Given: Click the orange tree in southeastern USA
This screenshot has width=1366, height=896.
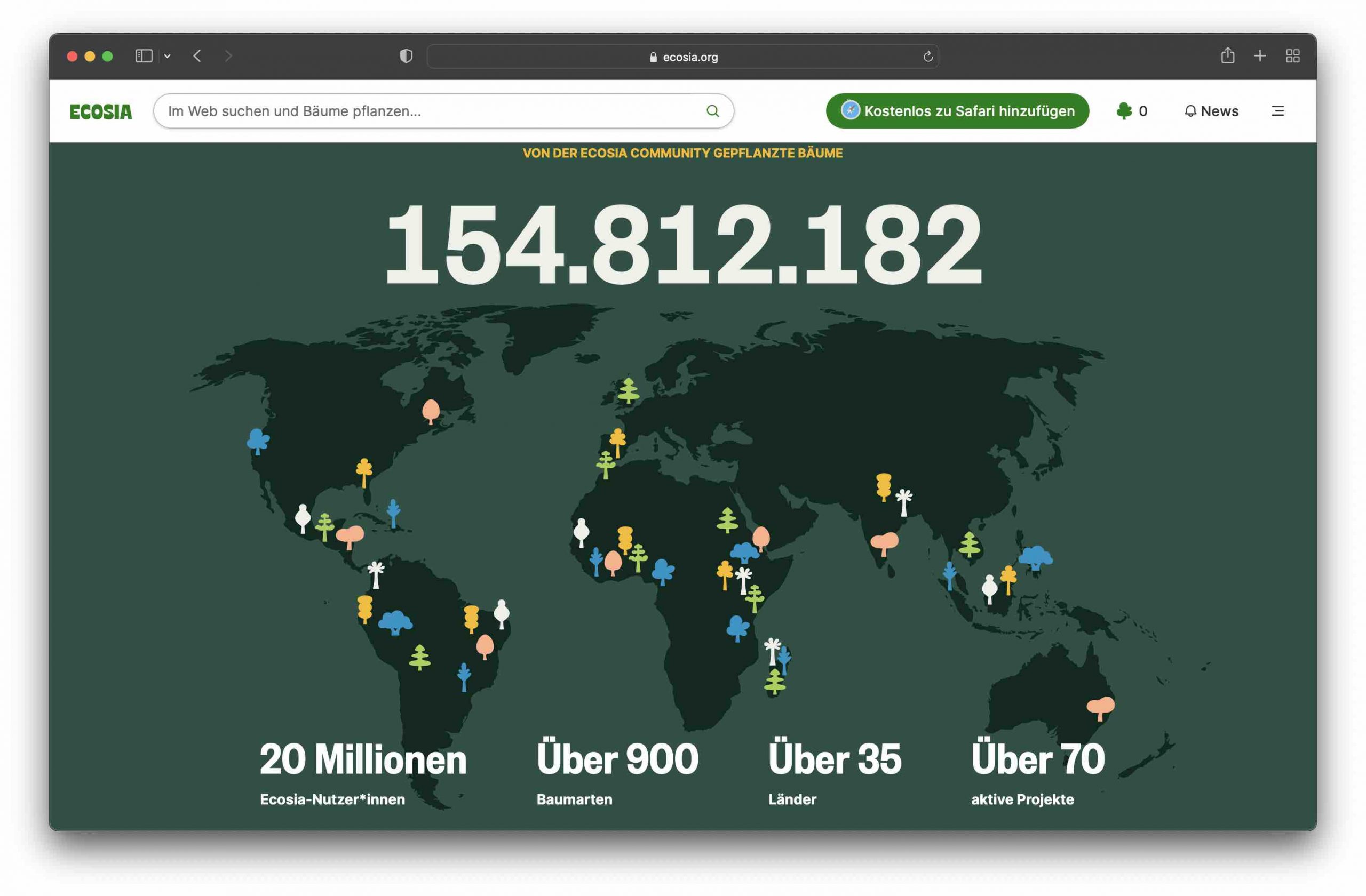Looking at the screenshot, I should click(363, 473).
